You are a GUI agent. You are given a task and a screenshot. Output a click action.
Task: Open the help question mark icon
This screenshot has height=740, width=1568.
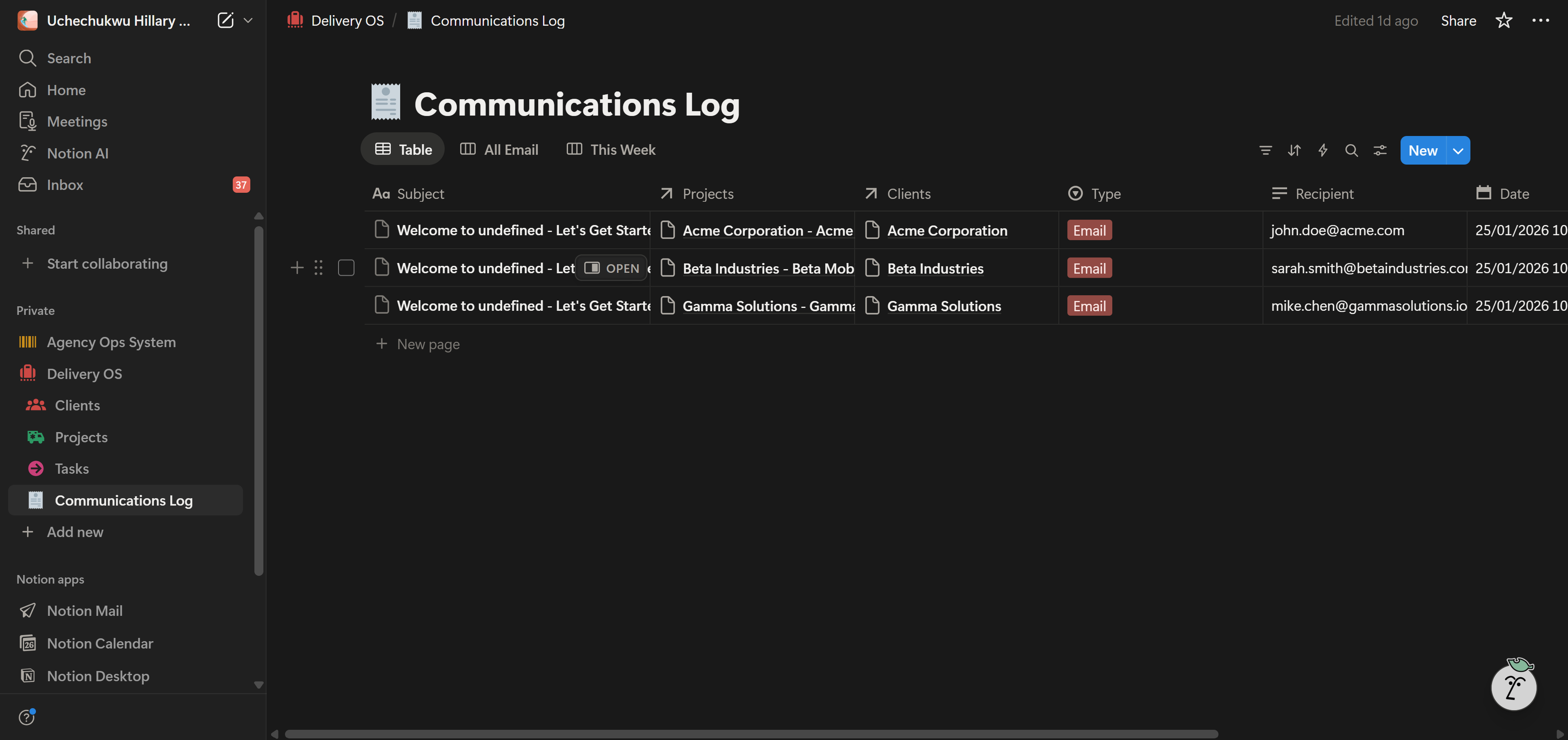tap(27, 717)
